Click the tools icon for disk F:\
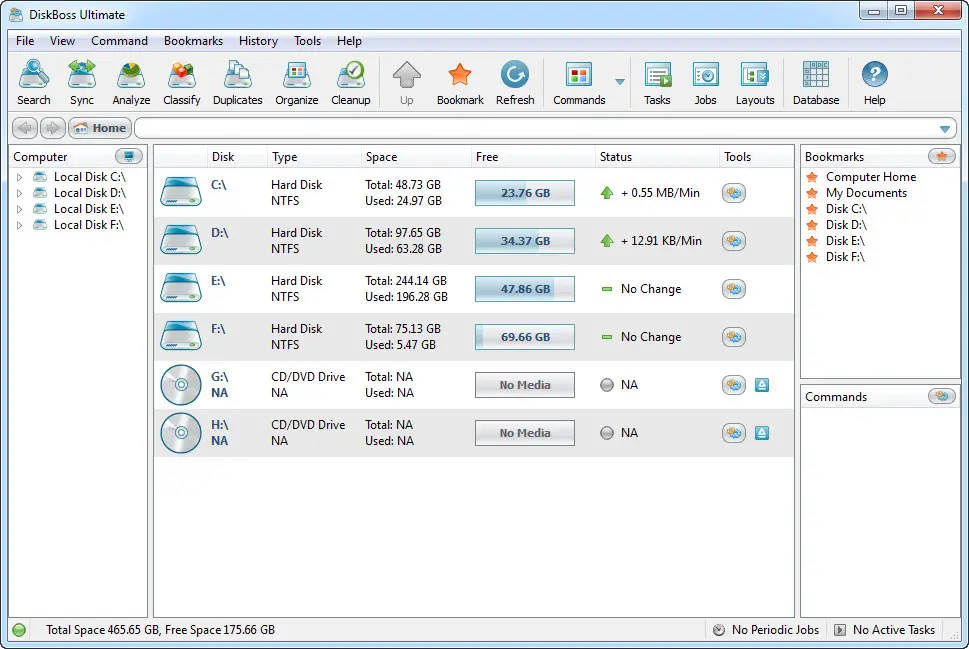The height and width of the screenshot is (649, 969). (x=734, y=337)
